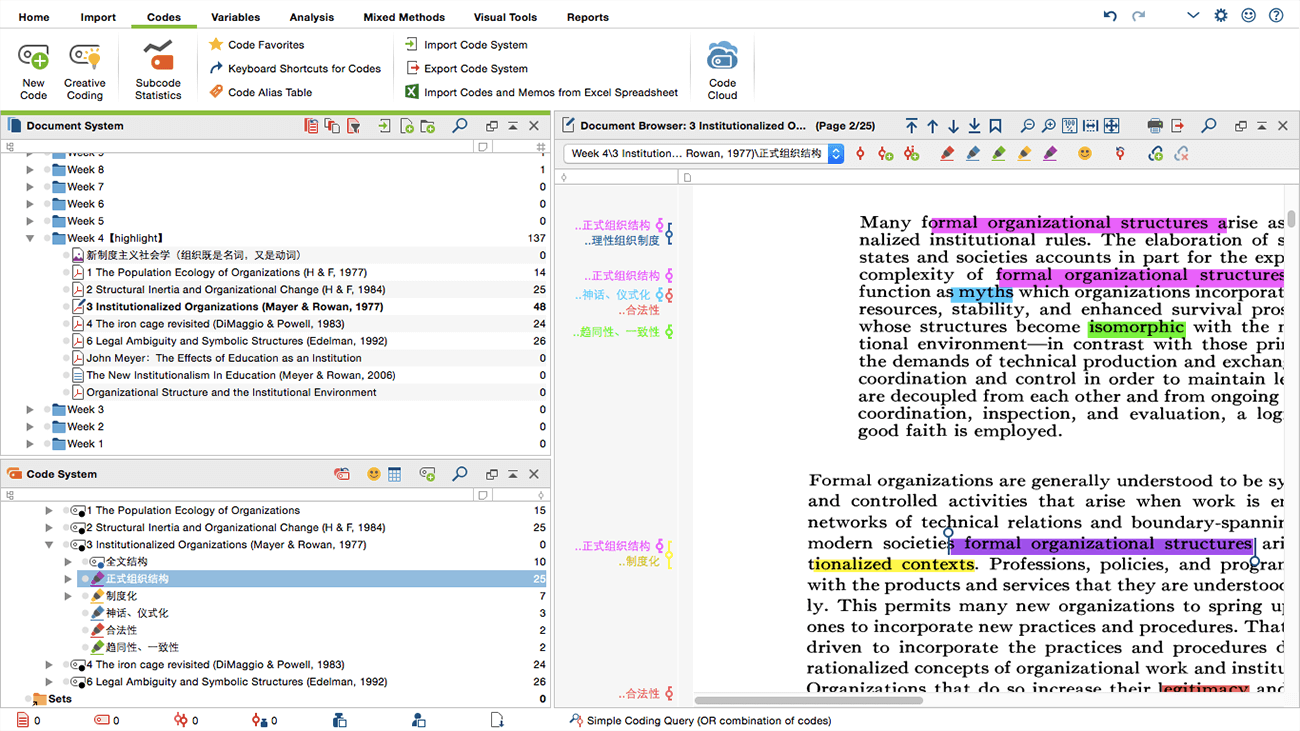Click the bookmark icon in Document Browser

pyautogui.click(x=995, y=126)
